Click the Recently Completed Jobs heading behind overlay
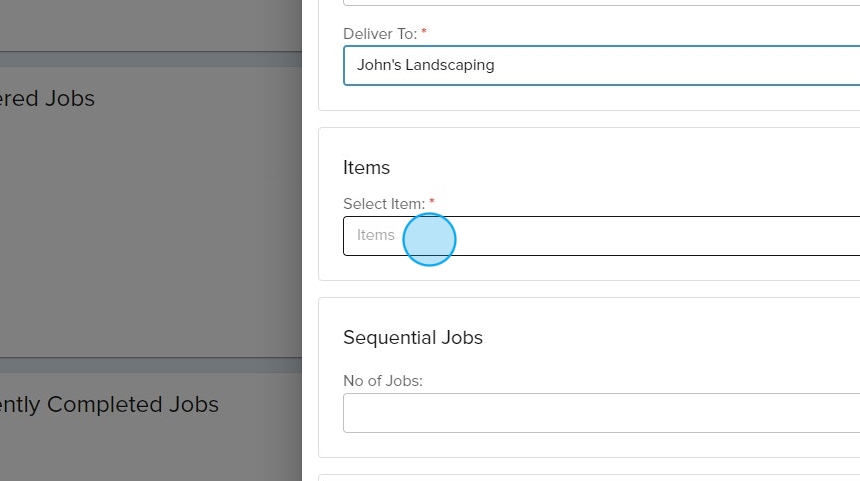 (x=109, y=404)
